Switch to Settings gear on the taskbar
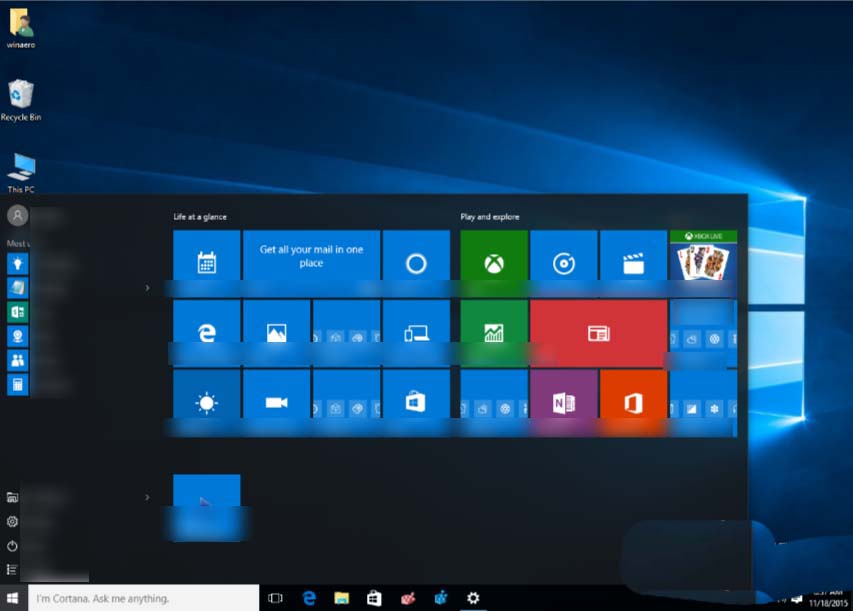Screen dimensions: 853x611 (x=473, y=598)
